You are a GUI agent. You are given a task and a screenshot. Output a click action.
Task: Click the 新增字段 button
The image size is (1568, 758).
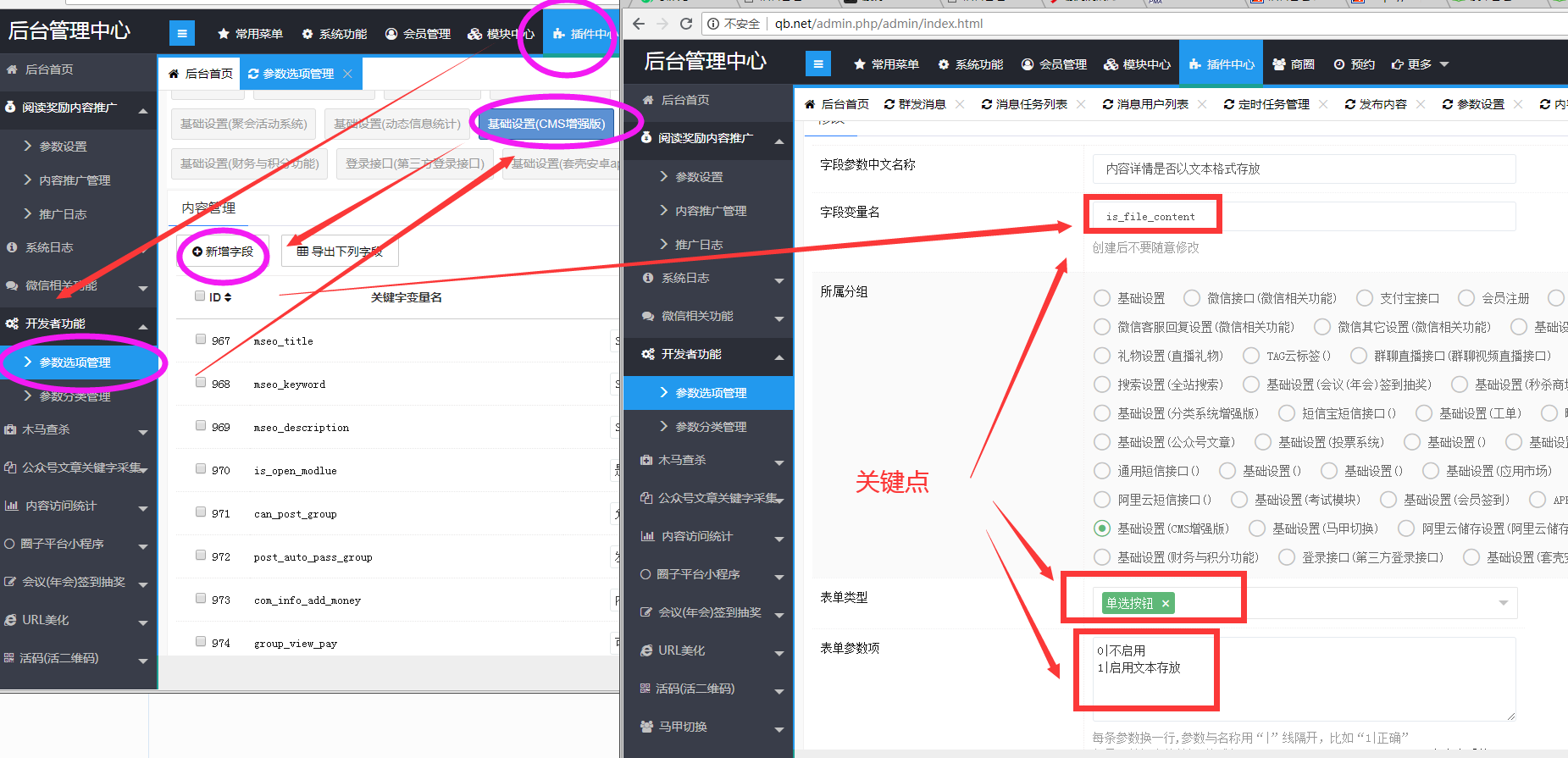coord(223,252)
